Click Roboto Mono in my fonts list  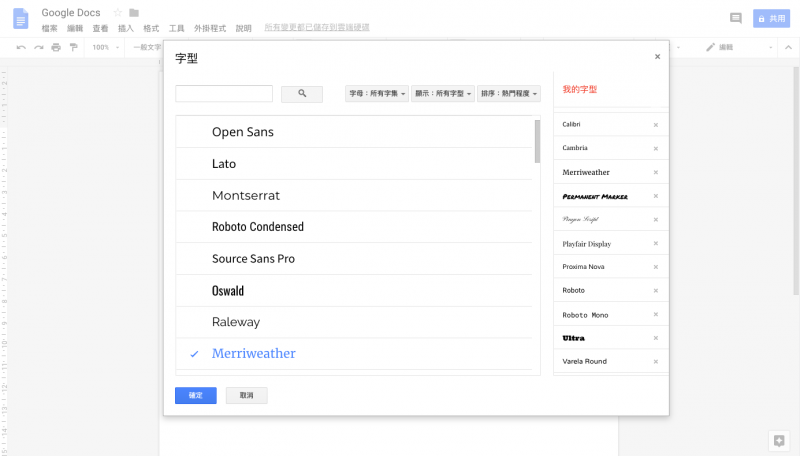point(585,315)
